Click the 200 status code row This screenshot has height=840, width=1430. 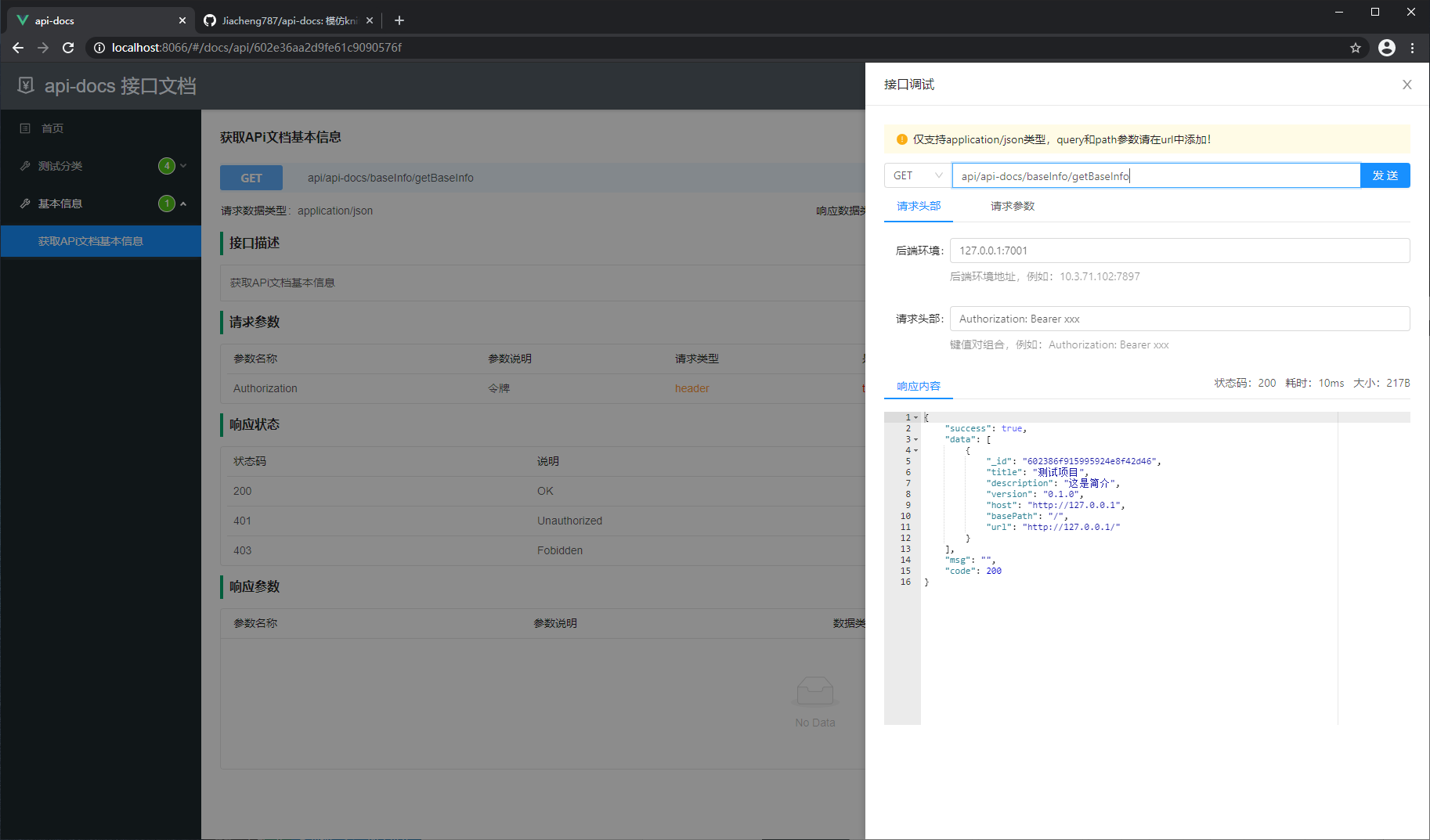tap(543, 491)
